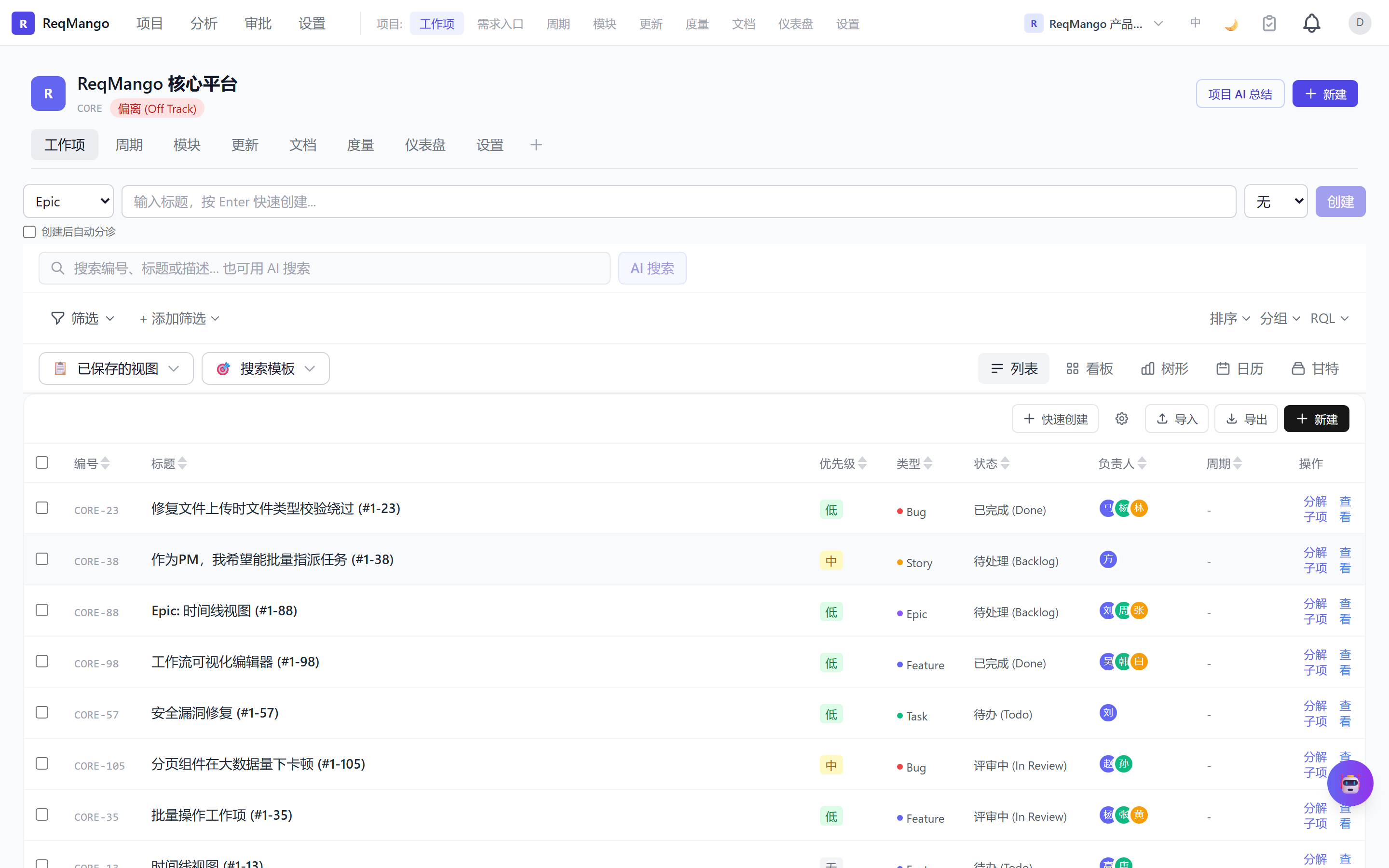Check the CORE-38 row checkbox
The height and width of the screenshot is (868, 1389).
[x=42, y=559]
